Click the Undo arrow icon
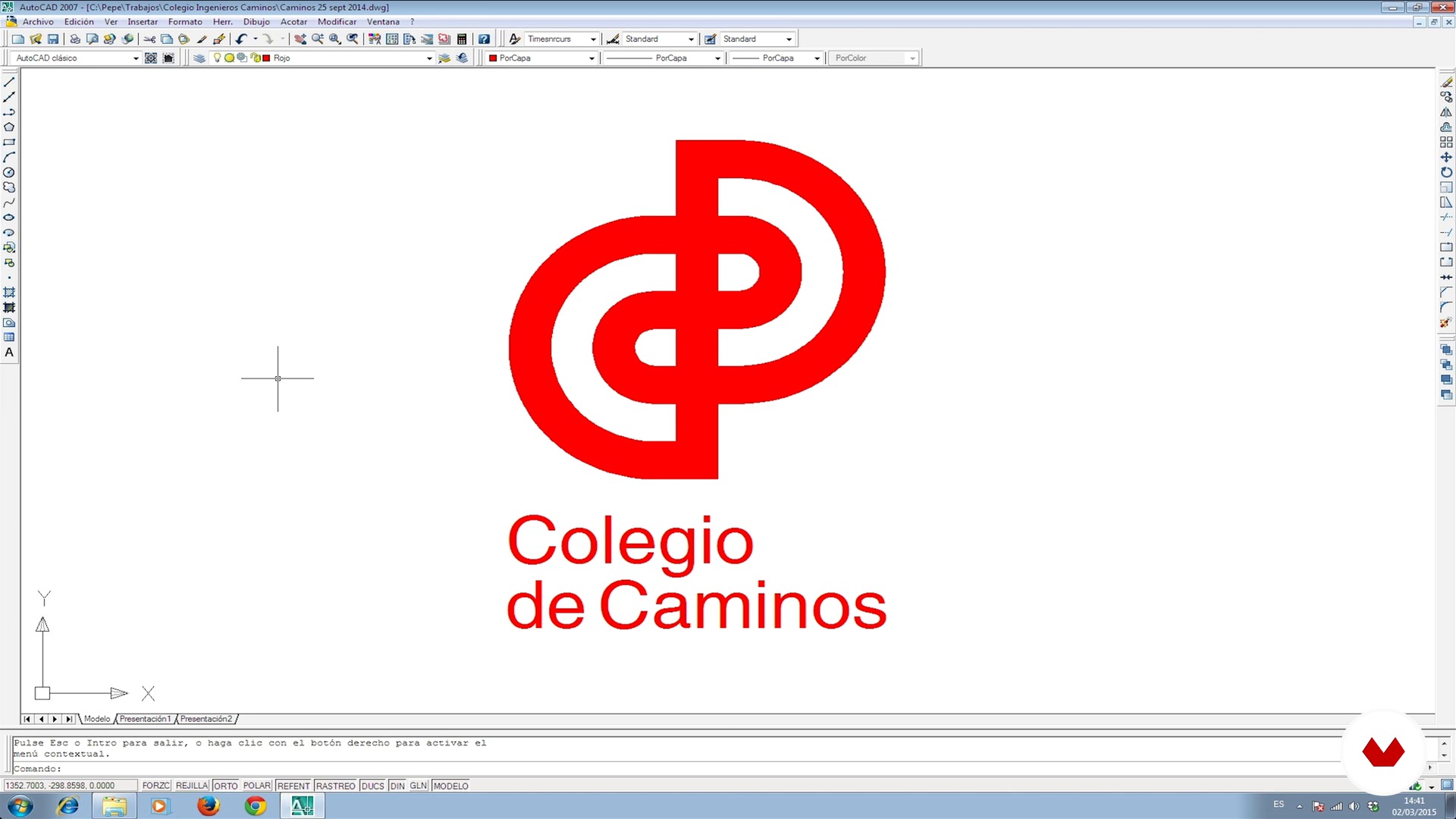 pyautogui.click(x=242, y=39)
